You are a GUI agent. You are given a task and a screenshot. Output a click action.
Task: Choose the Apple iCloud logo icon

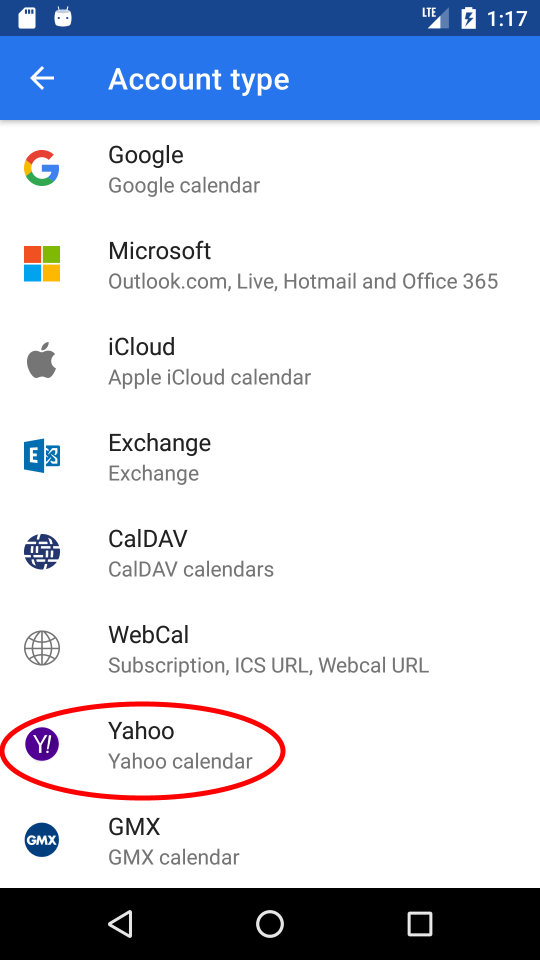tap(42, 360)
